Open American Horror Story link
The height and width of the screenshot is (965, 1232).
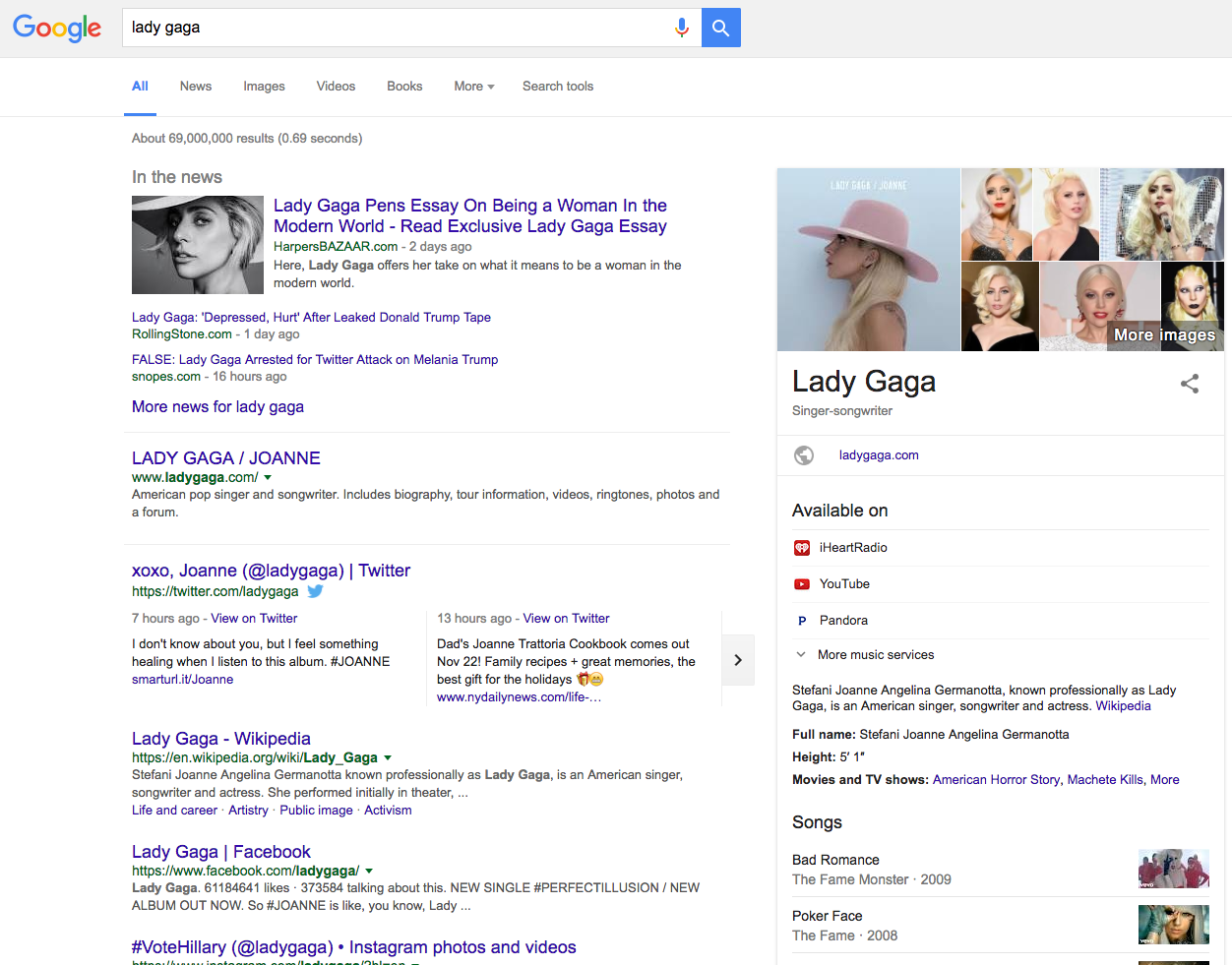tap(996, 780)
